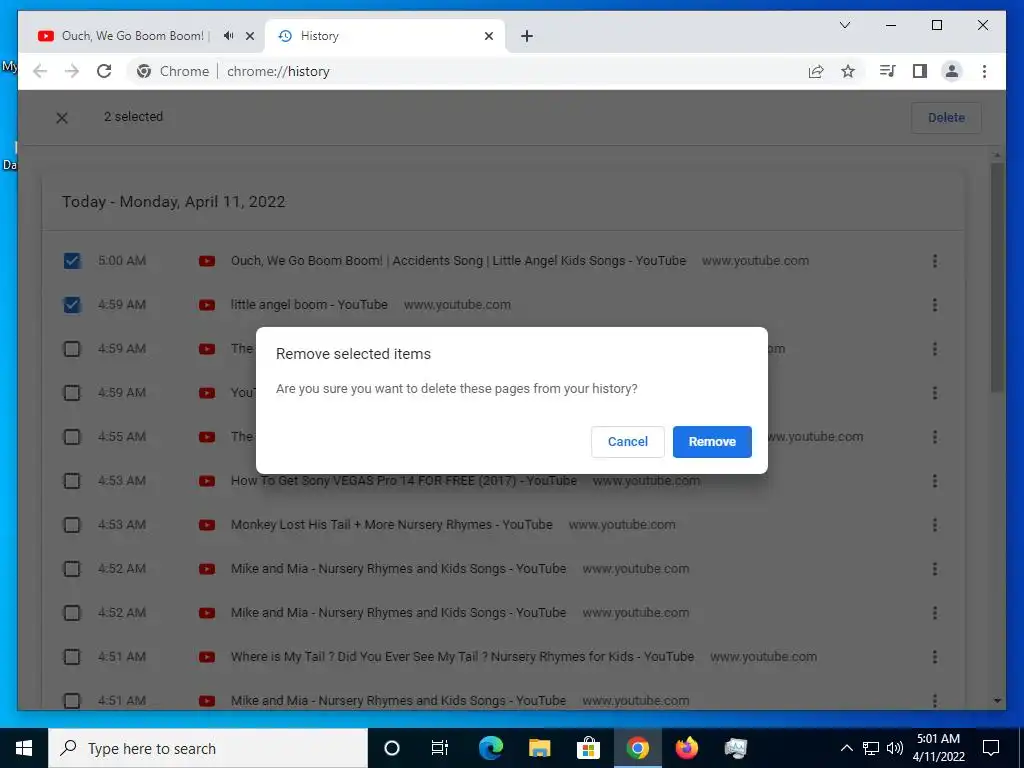The height and width of the screenshot is (768, 1024).
Task: Uncheck the 4:59 AM little angel boom entry
Action: click(x=72, y=304)
